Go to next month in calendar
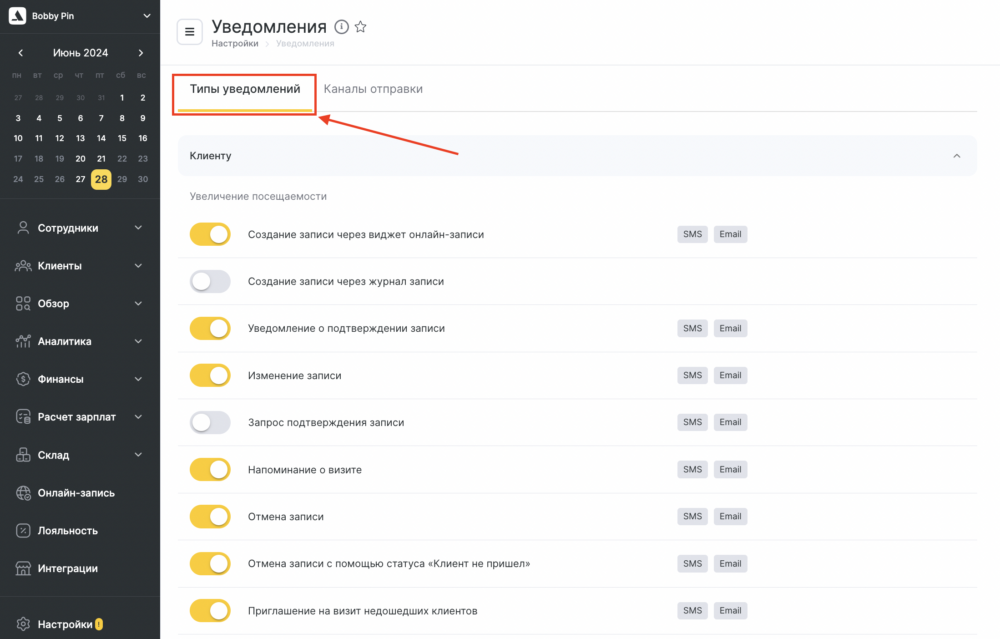 click(141, 53)
